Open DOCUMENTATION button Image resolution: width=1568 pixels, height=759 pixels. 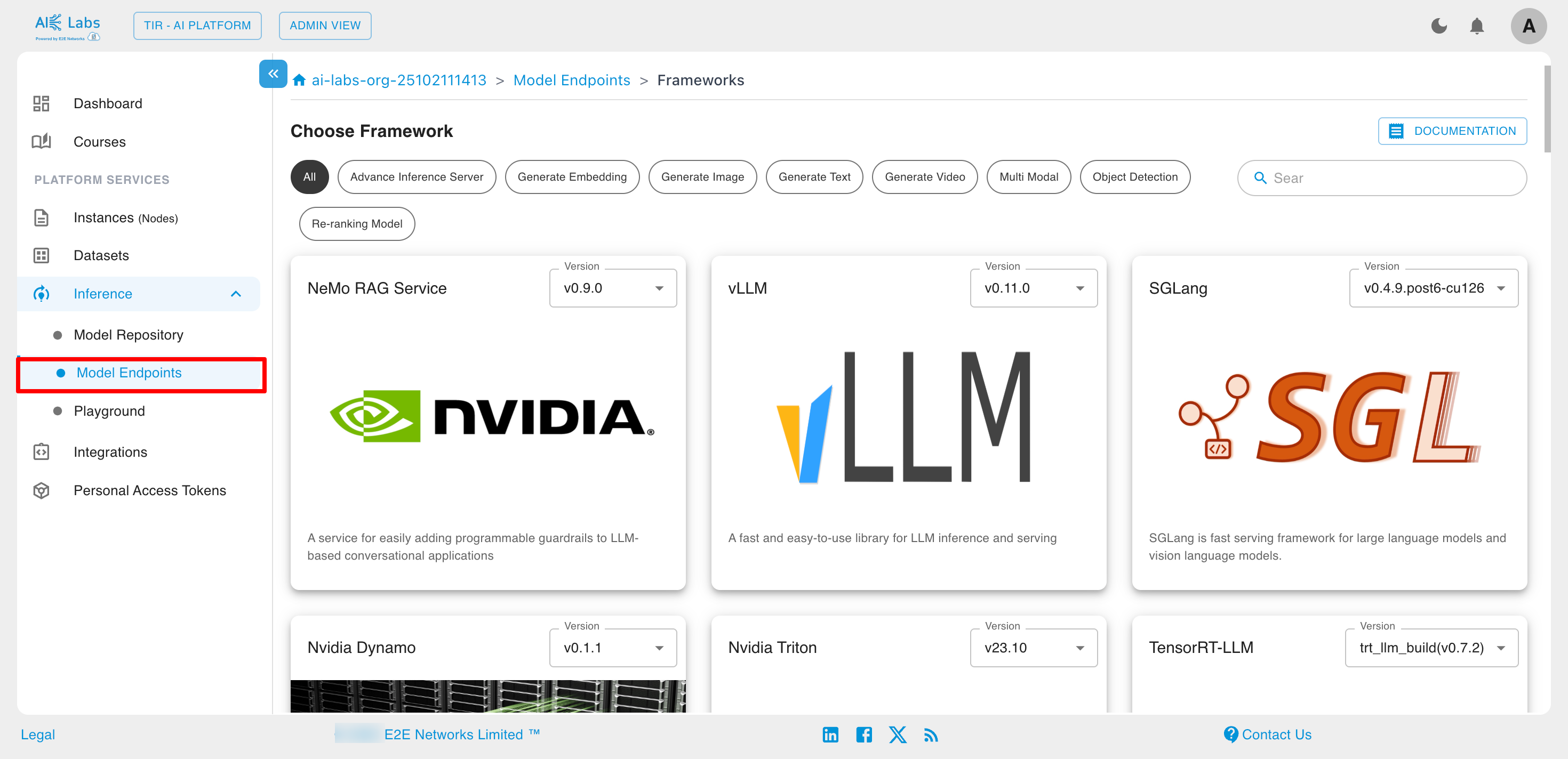coord(1452,131)
